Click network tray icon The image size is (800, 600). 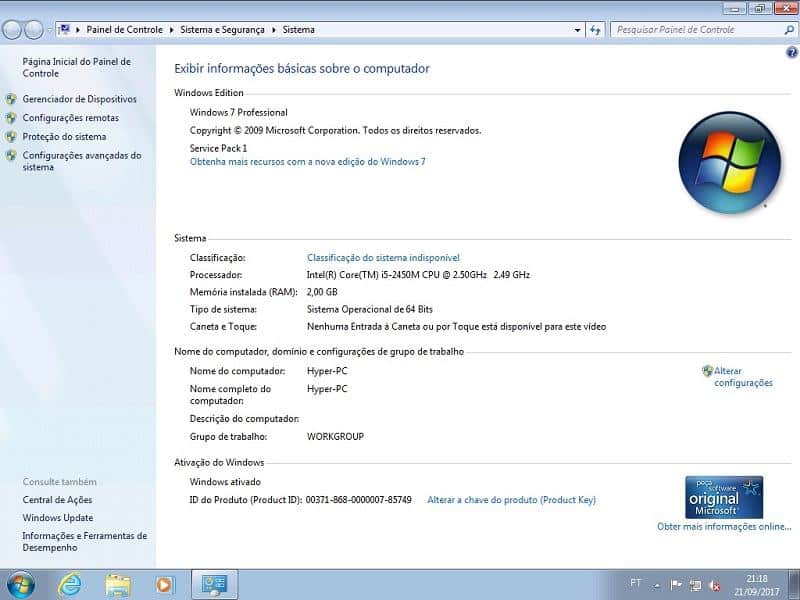click(x=695, y=585)
